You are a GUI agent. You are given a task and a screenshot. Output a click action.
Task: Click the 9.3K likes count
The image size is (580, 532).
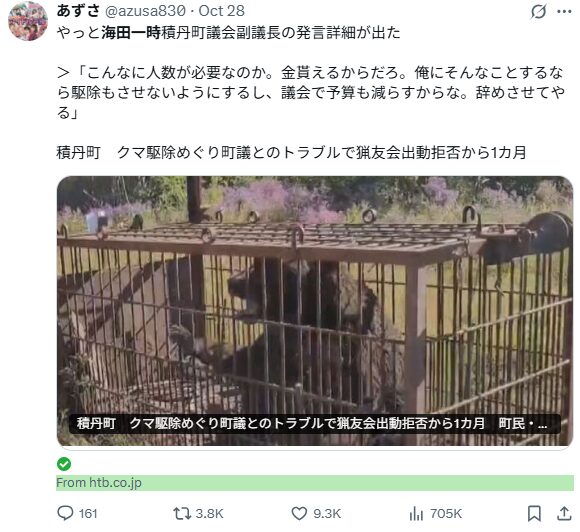tap(327, 514)
